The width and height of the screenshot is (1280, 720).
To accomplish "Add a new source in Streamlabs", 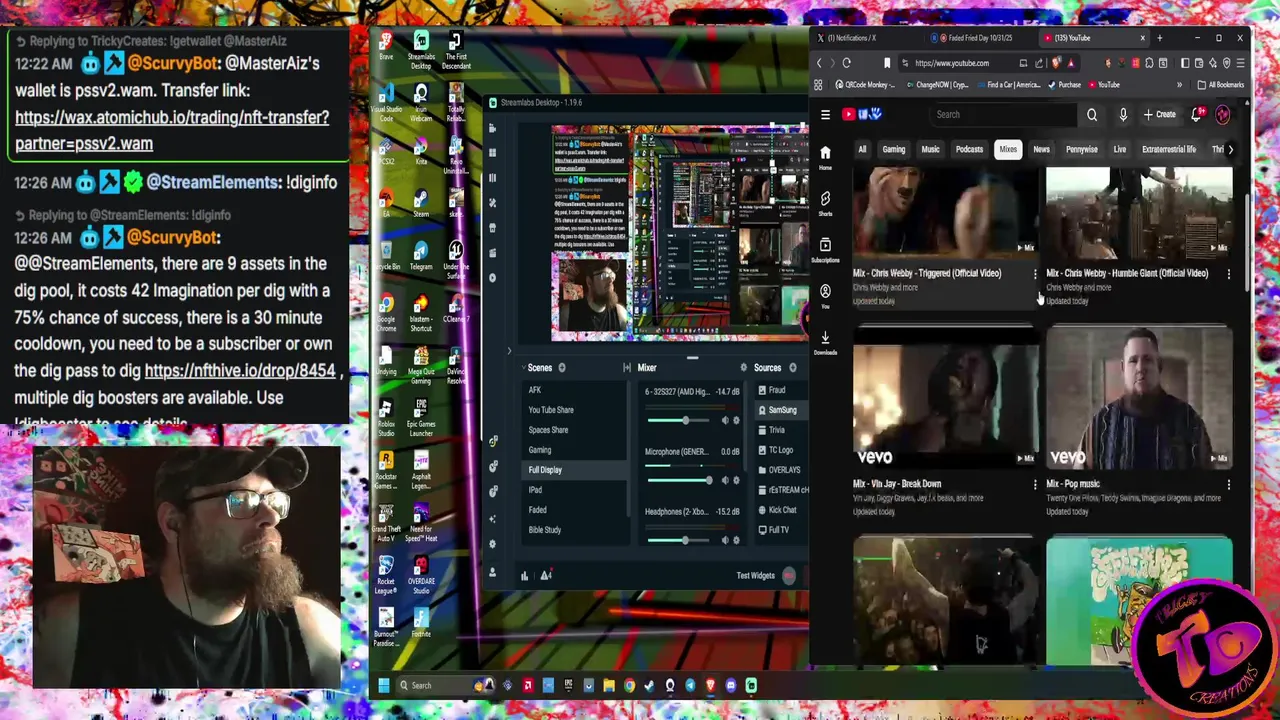I will coord(793,368).
